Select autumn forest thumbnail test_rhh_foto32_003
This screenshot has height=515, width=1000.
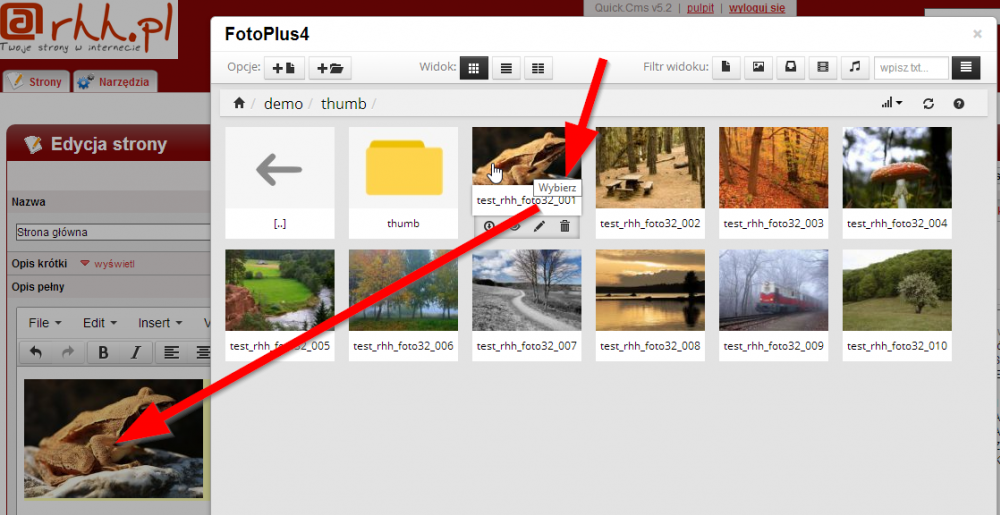(x=774, y=168)
